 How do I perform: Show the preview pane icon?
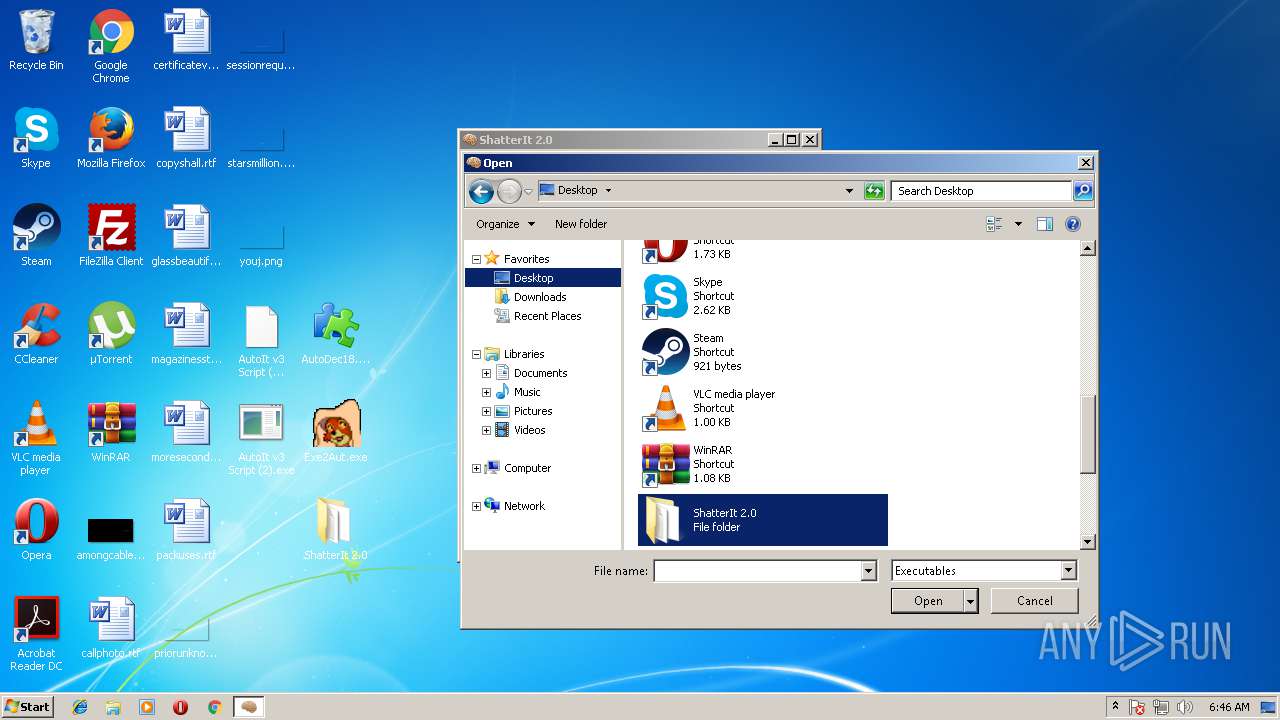[x=1045, y=224]
